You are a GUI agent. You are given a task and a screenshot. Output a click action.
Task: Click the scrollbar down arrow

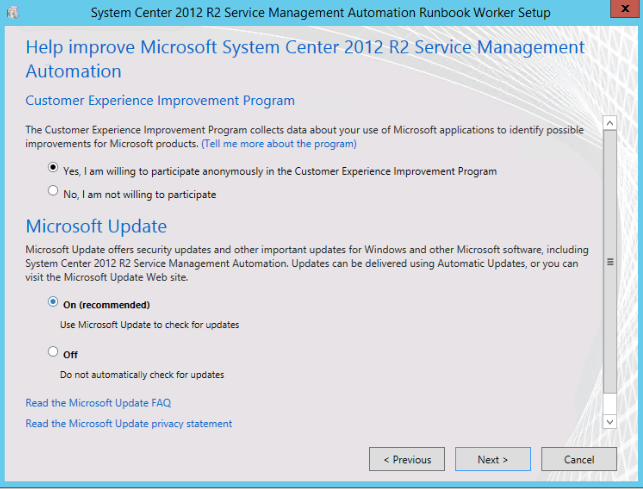point(609,422)
